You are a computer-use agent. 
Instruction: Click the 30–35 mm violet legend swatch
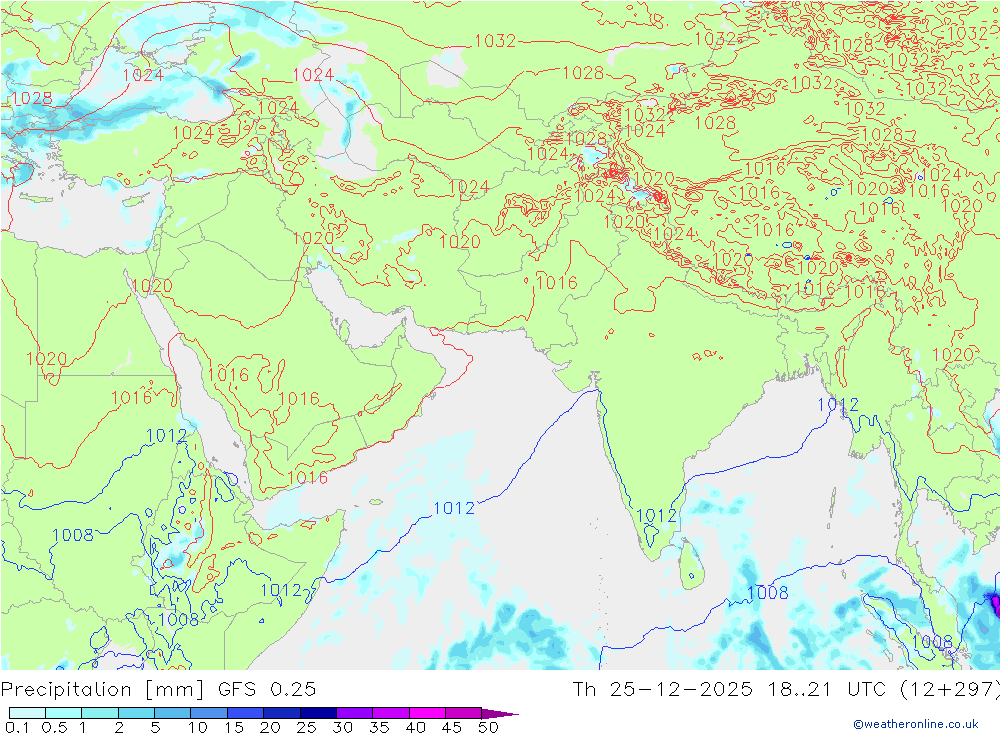click(355, 713)
